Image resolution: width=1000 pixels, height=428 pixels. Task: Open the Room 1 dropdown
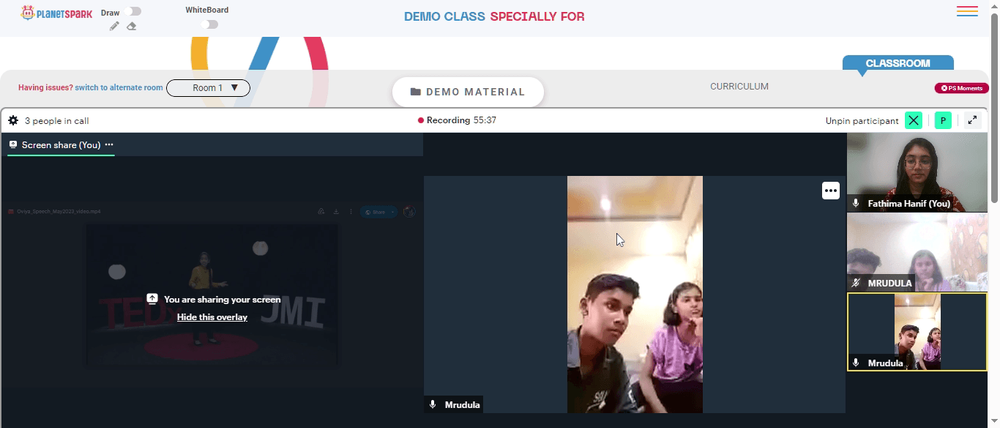click(208, 88)
